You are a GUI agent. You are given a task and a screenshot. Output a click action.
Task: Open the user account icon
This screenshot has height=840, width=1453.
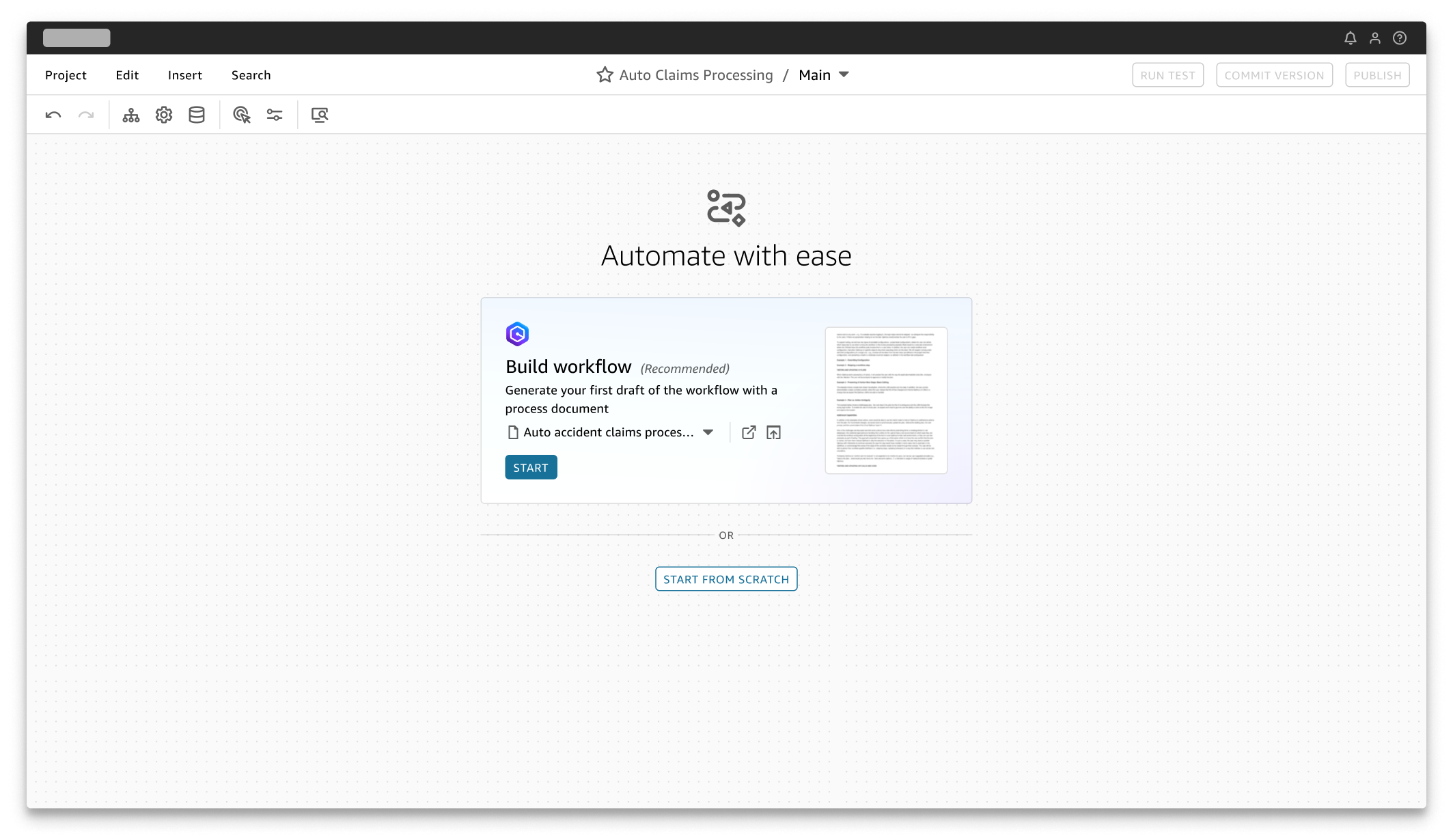(1375, 38)
